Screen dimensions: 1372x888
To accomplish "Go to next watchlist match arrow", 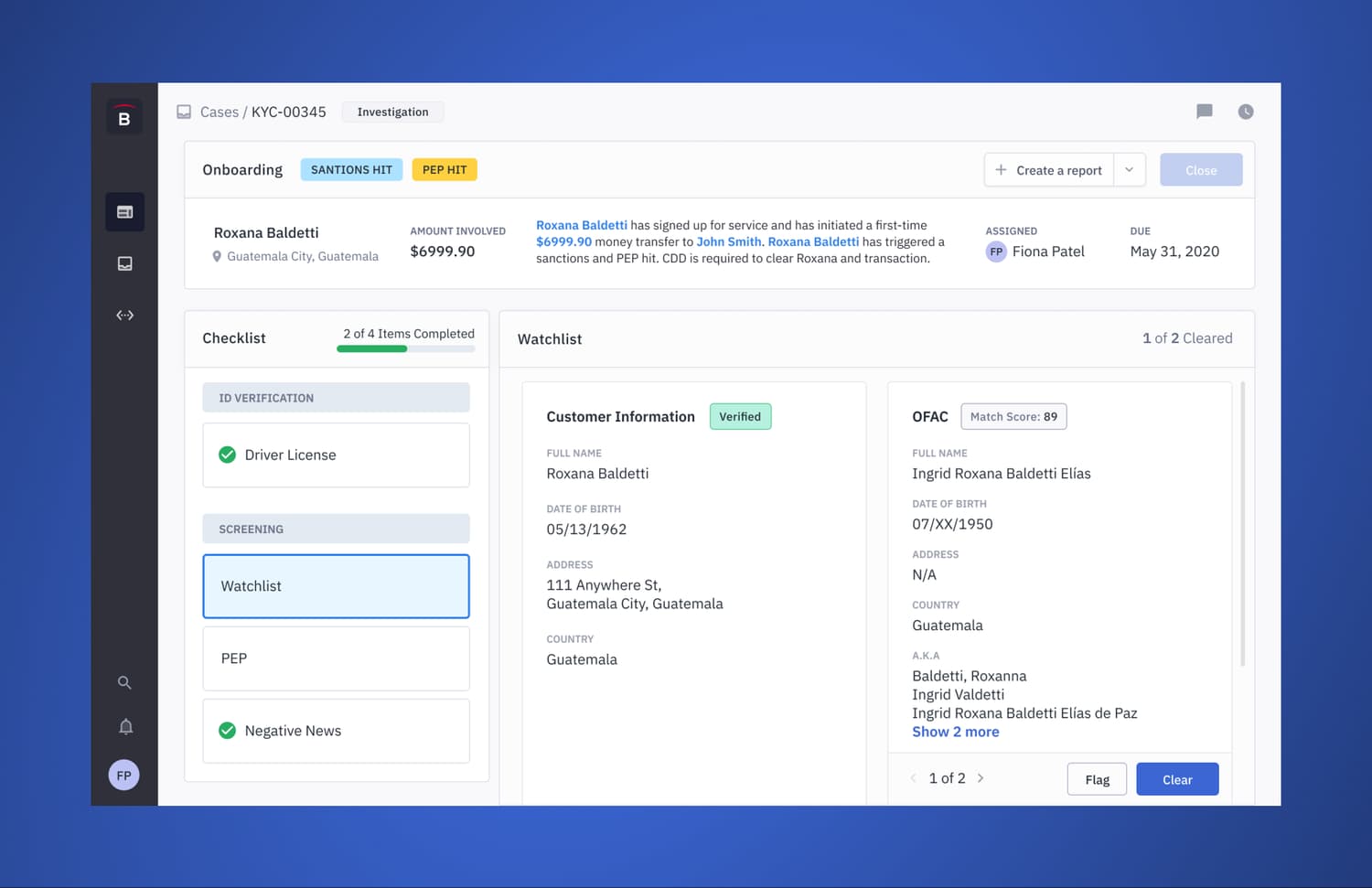I will pyautogui.click(x=981, y=778).
